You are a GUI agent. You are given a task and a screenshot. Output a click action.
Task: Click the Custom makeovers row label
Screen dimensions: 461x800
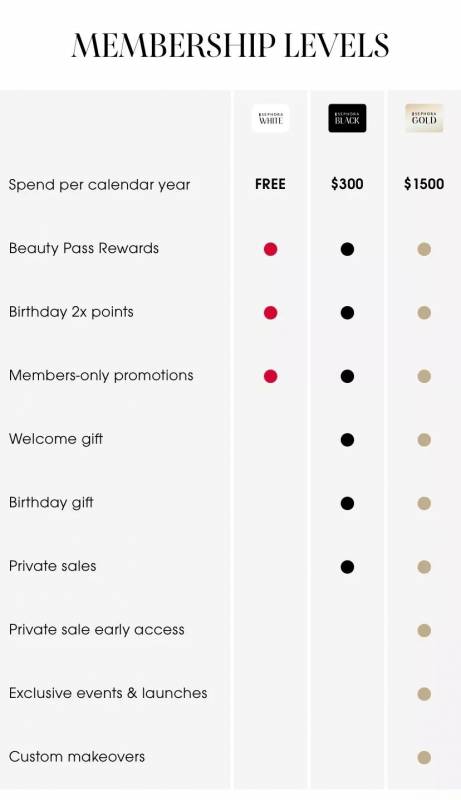click(77, 757)
